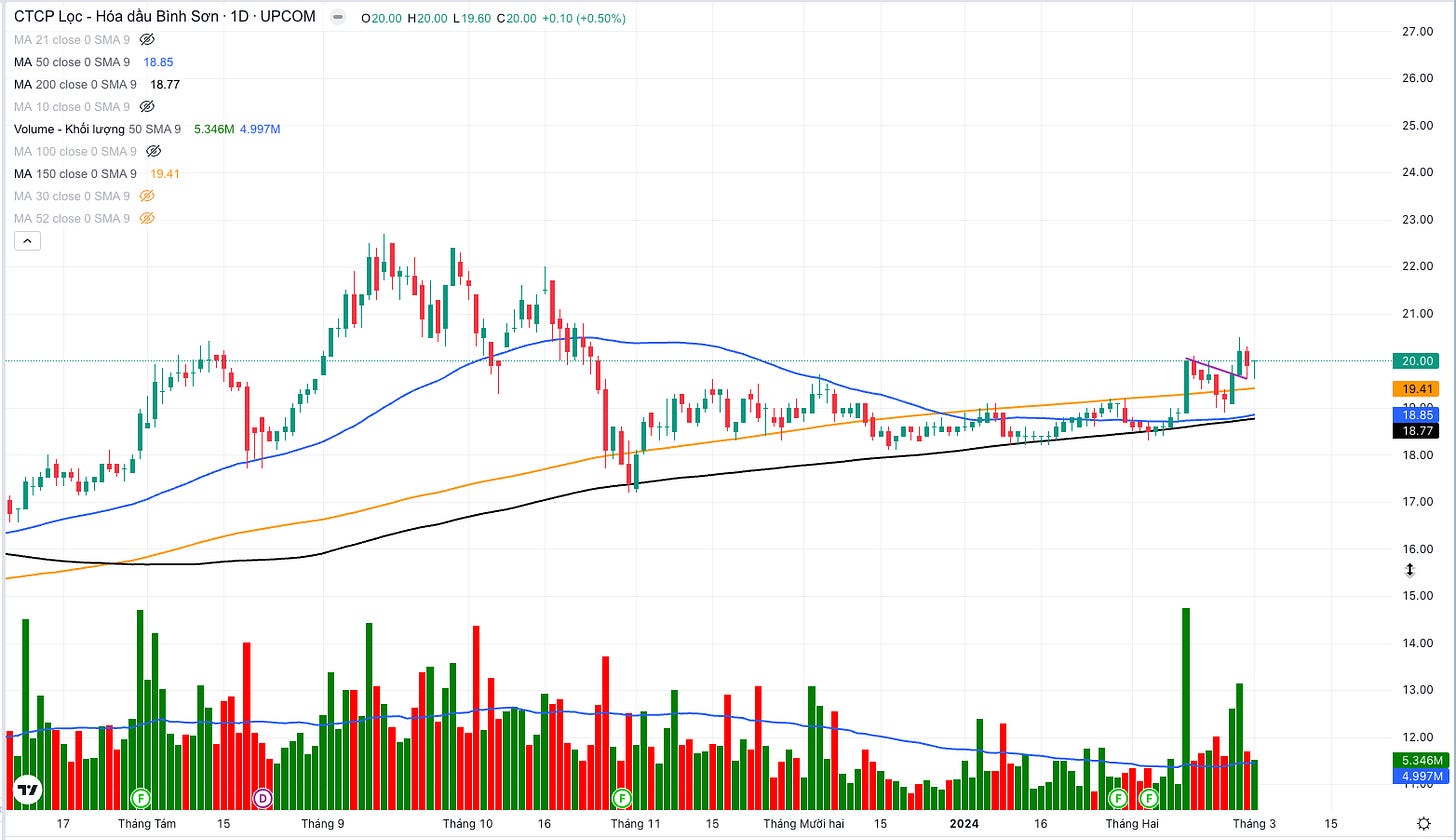Show the hidden MA 21 indicator via eye icon
The image size is (1456, 840).
147,40
